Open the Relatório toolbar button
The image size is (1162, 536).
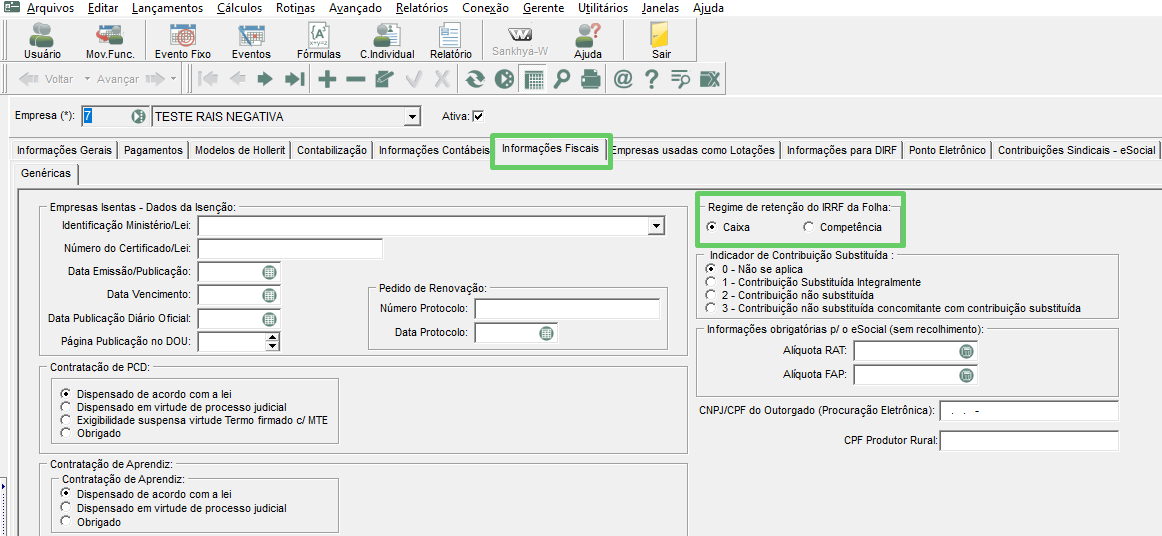coord(451,41)
